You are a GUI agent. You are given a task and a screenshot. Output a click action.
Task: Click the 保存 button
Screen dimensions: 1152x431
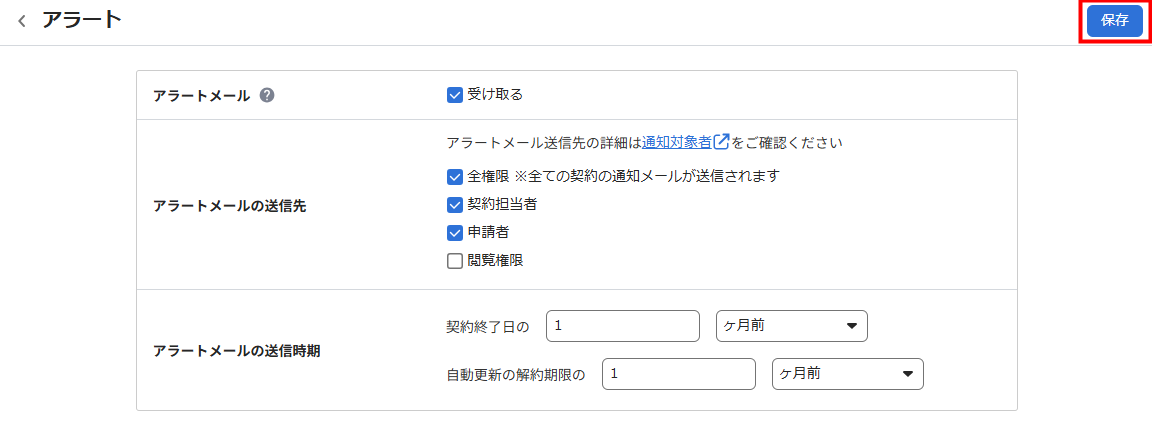point(1115,21)
